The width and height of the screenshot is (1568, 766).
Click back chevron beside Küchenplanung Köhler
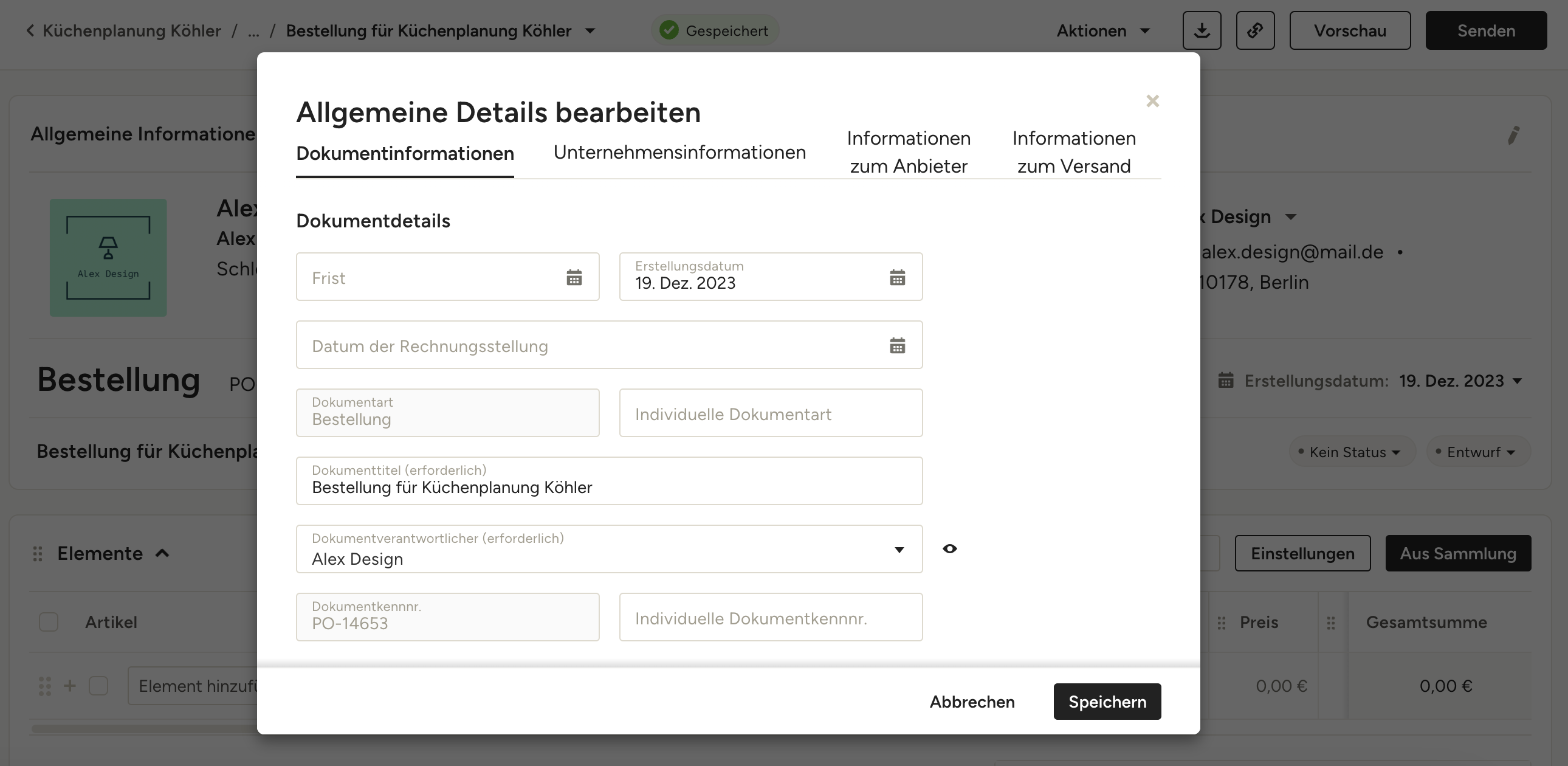(x=30, y=30)
